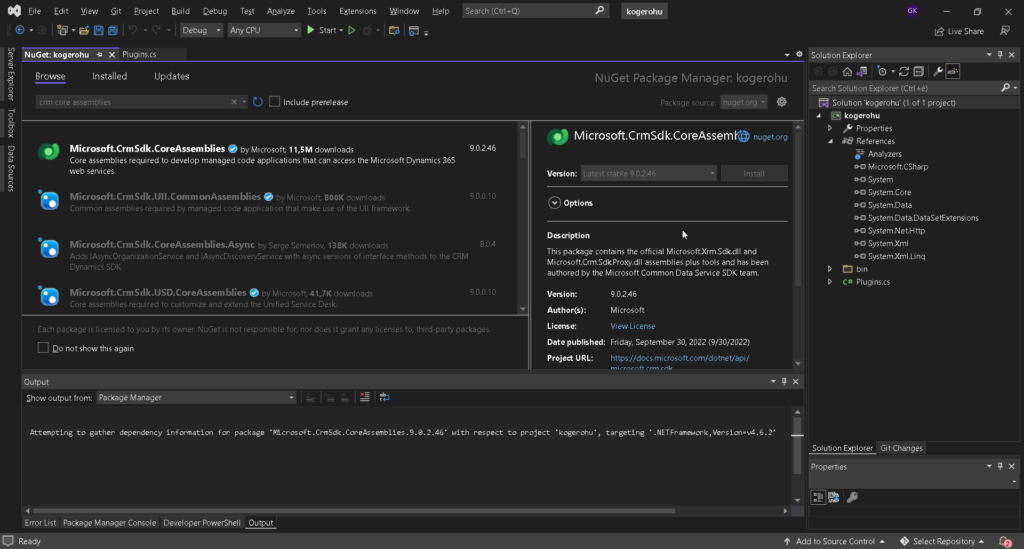Open the Package Manager Console tab

point(110,523)
